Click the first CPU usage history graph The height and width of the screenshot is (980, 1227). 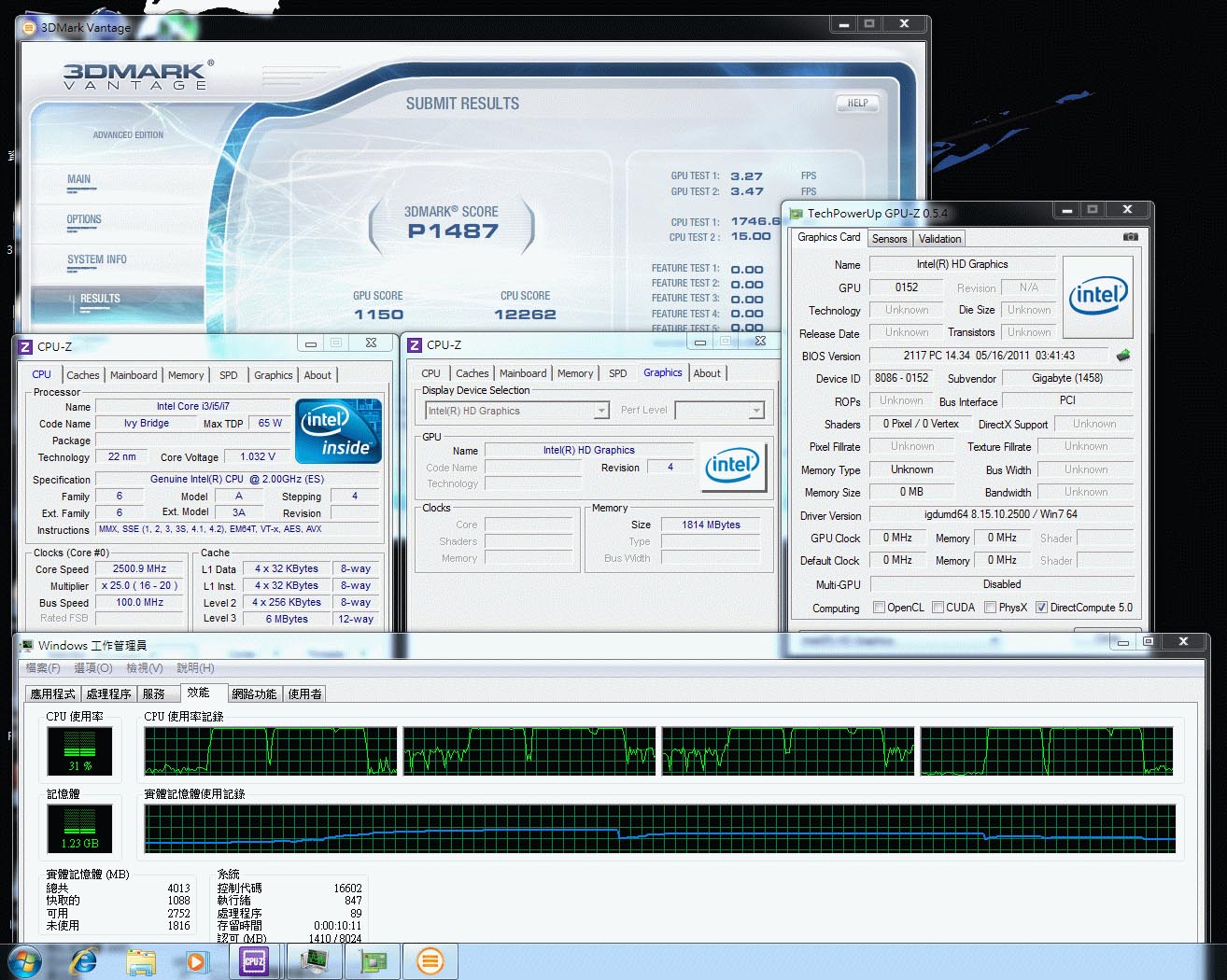pos(270,751)
